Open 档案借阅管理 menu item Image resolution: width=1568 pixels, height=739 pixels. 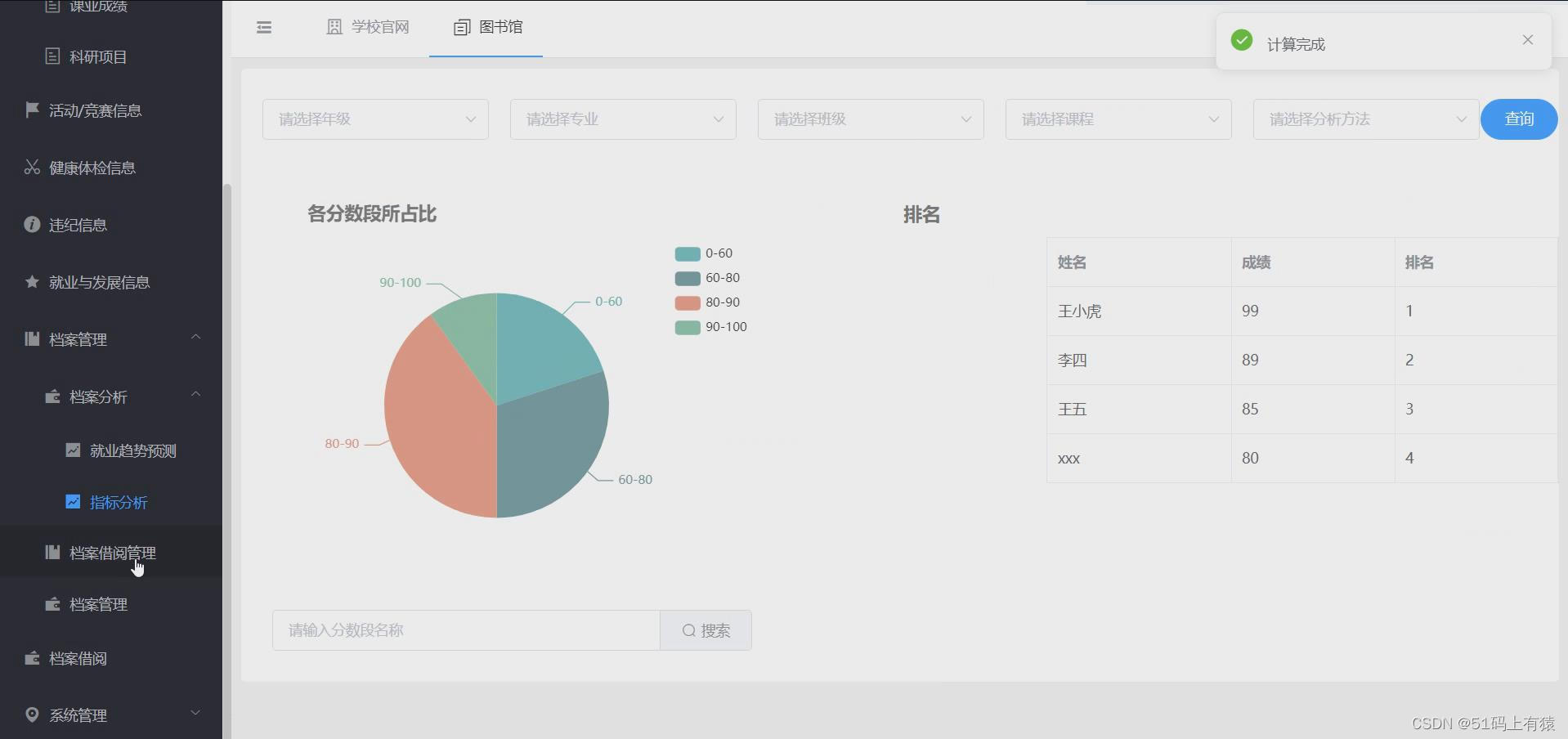tap(111, 553)
